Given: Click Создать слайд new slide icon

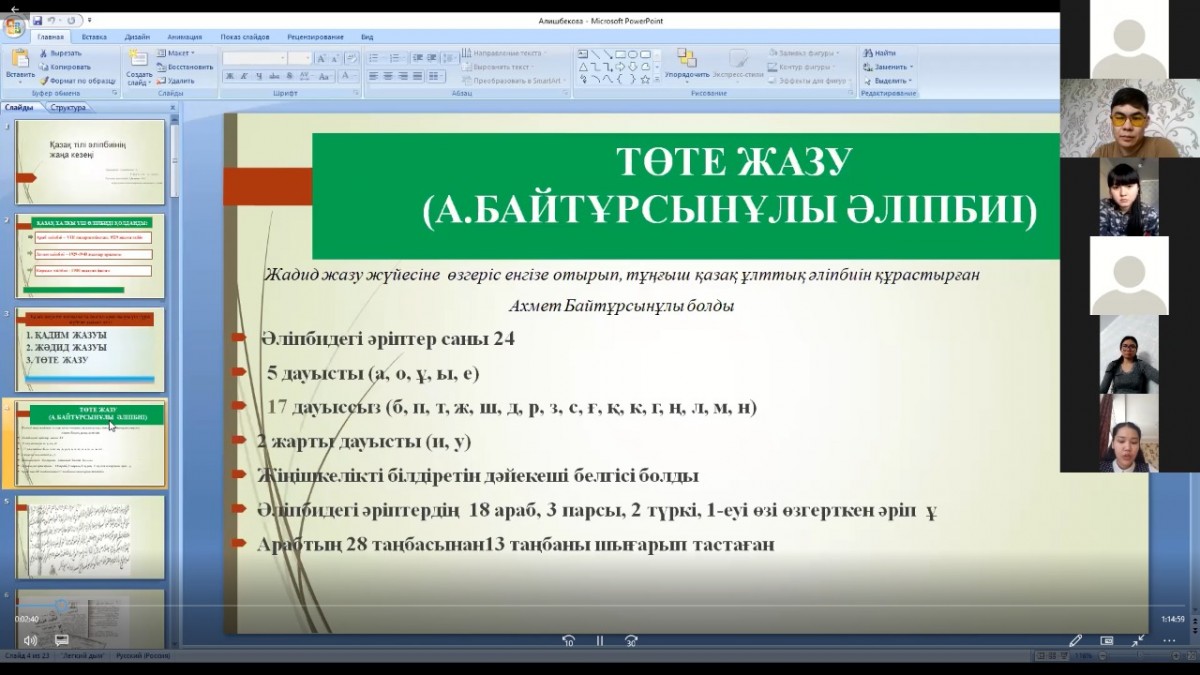Looking at the screenshot, I should pos(139,58).
